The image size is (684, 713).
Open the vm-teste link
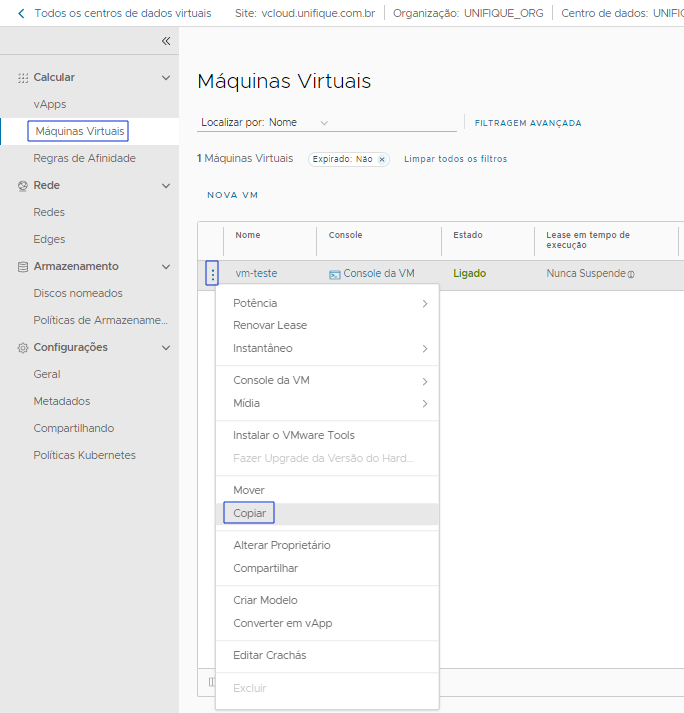256,274
